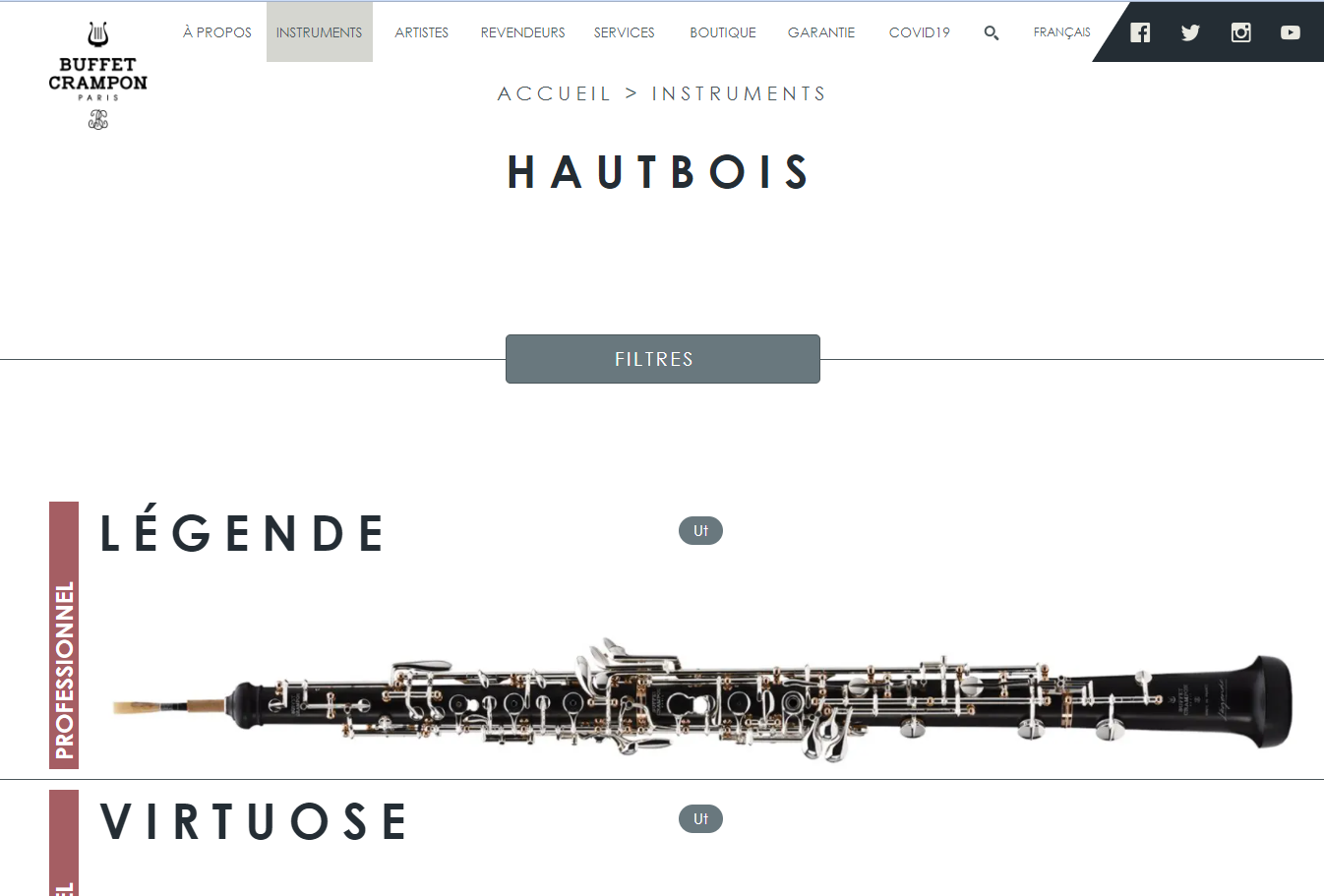Open the COVID19 page
Viewport: 1324px width, 896px height.
pos(919,32)
